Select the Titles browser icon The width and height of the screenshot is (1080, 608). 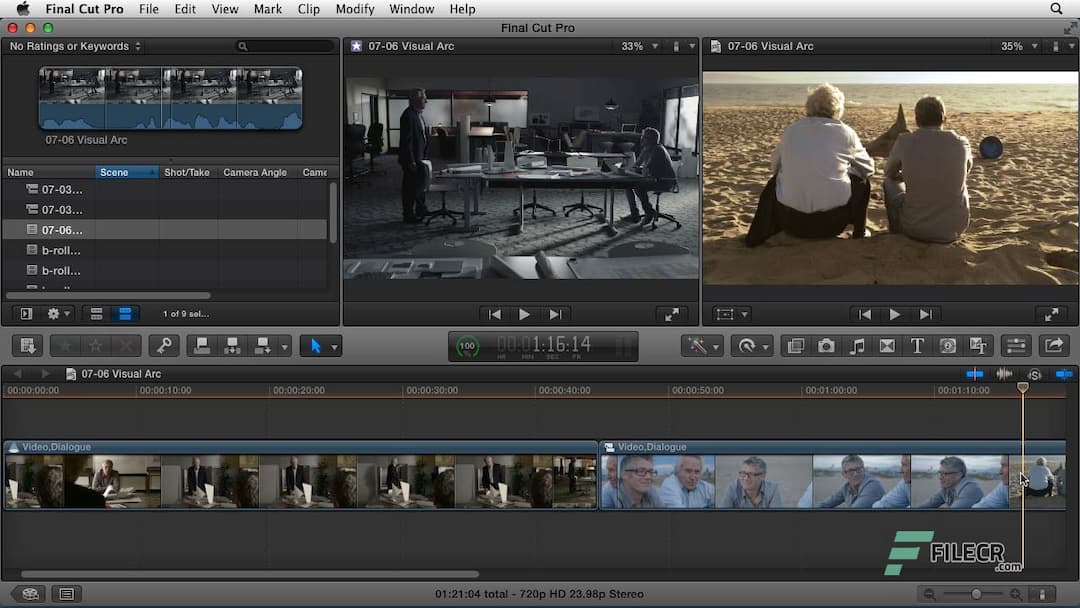point(917,345)
